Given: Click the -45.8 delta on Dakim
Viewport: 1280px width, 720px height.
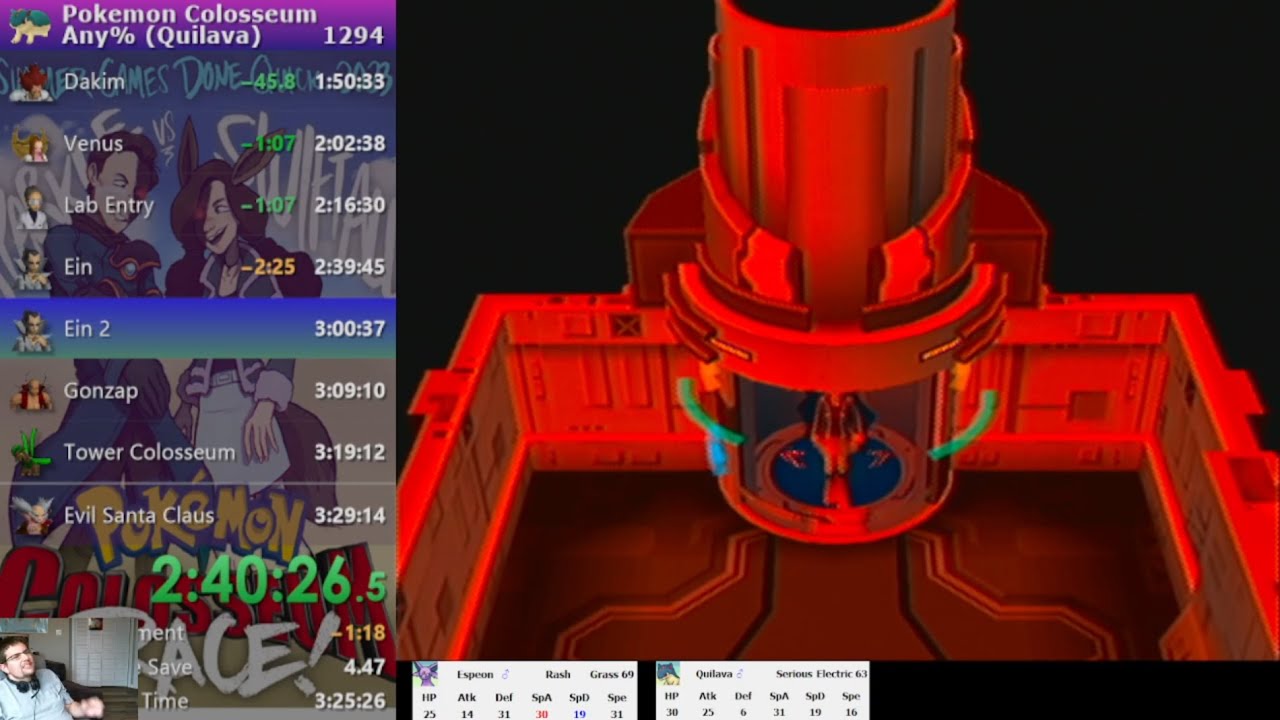Looking at the screenshot, I should [x=268, y=82].
